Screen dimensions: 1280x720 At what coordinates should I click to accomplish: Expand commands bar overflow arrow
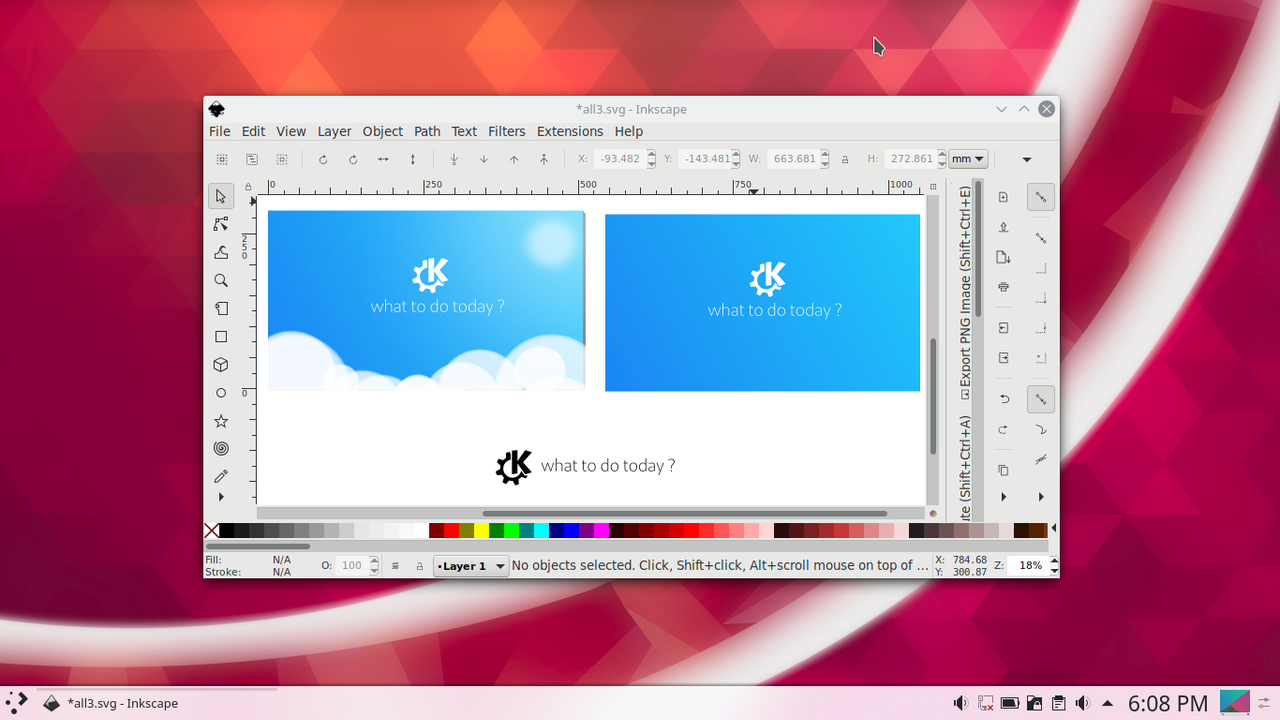[1004, 497]
